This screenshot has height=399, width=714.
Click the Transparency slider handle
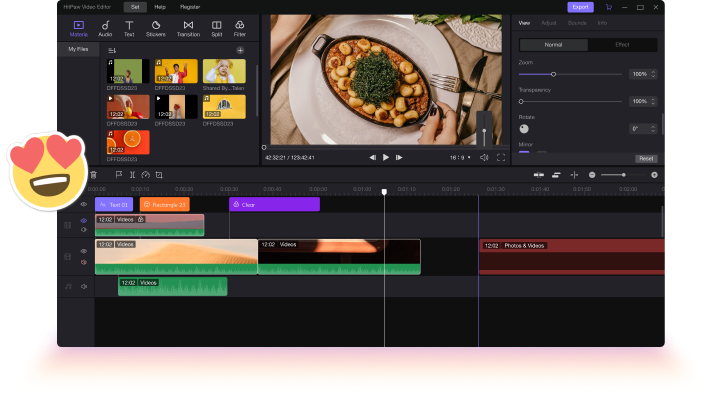tap(521, 101)
